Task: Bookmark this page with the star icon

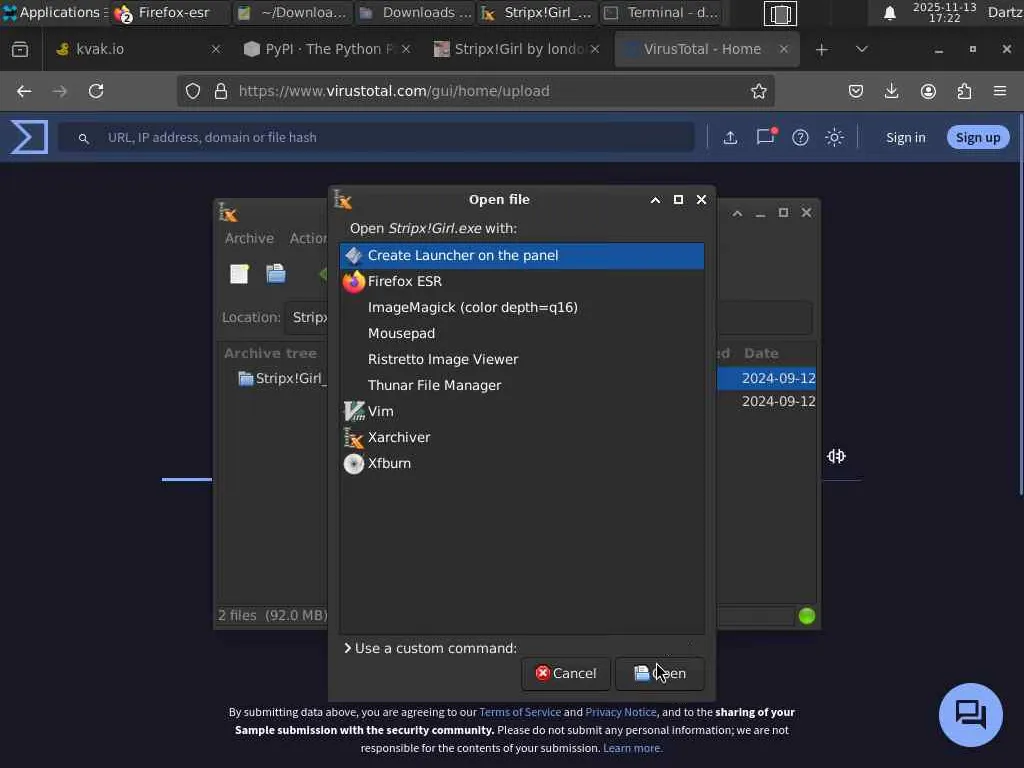Action: (758, 91)
